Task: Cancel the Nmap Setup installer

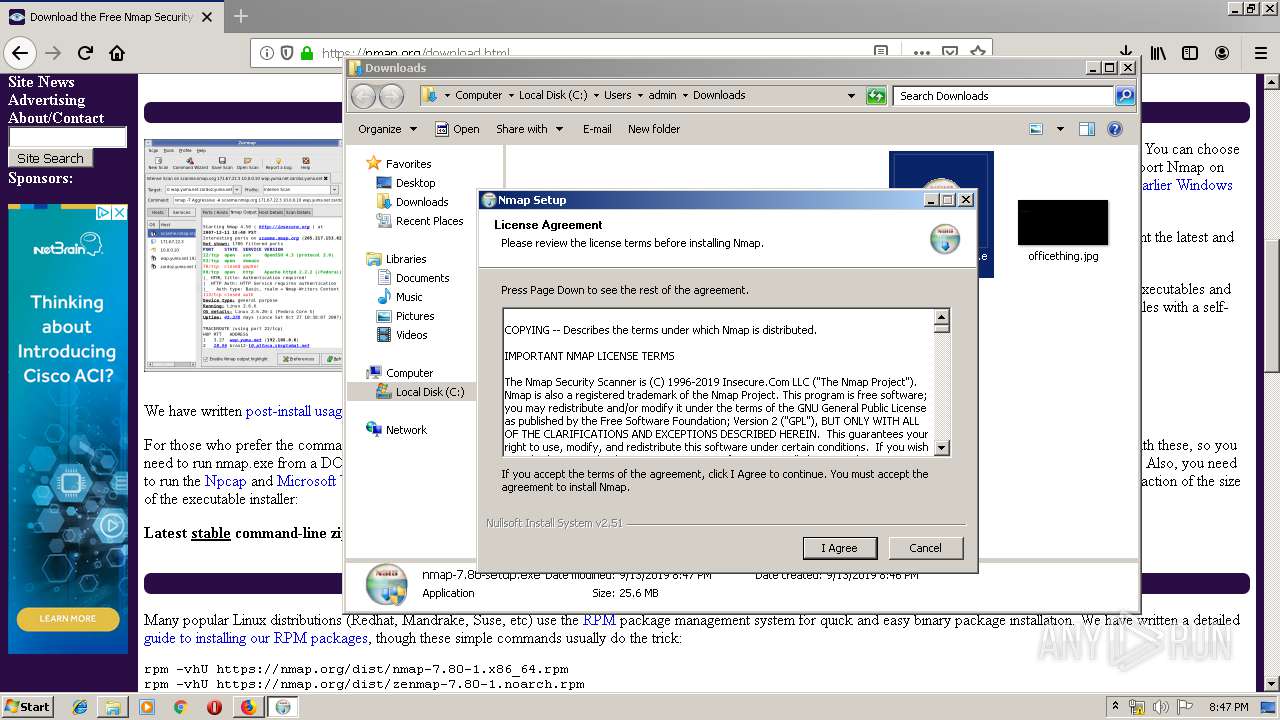Action: (x=925, y=548)
